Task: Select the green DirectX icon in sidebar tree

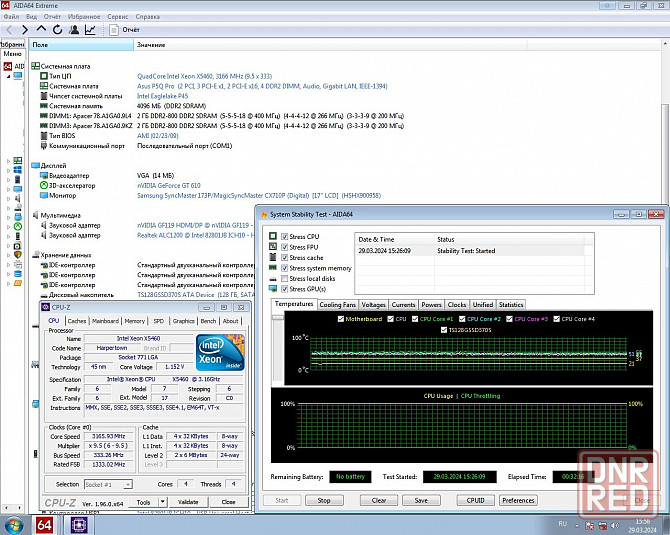Action: point(18,226)
